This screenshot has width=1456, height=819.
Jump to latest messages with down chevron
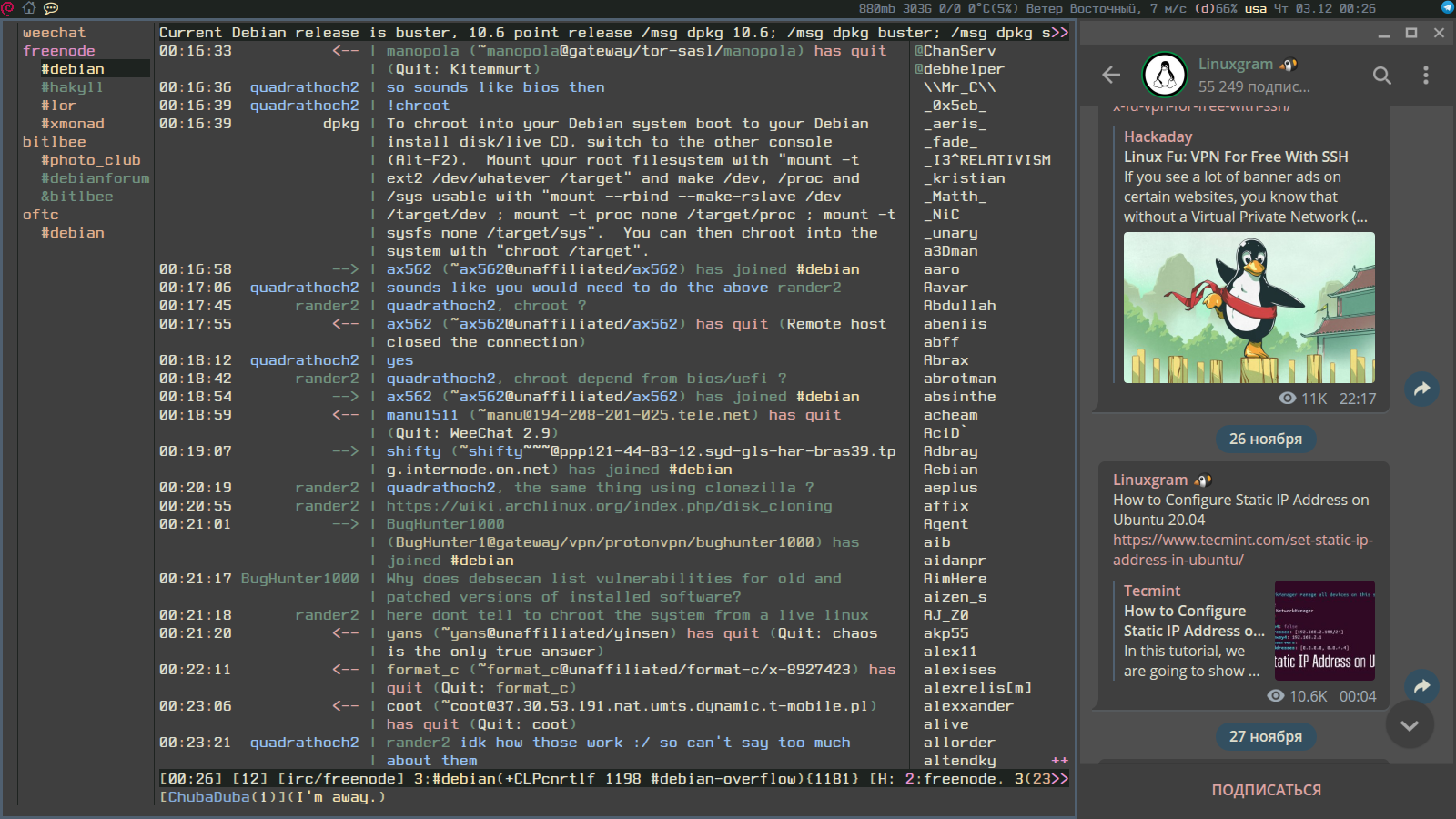pos(1410,725)
